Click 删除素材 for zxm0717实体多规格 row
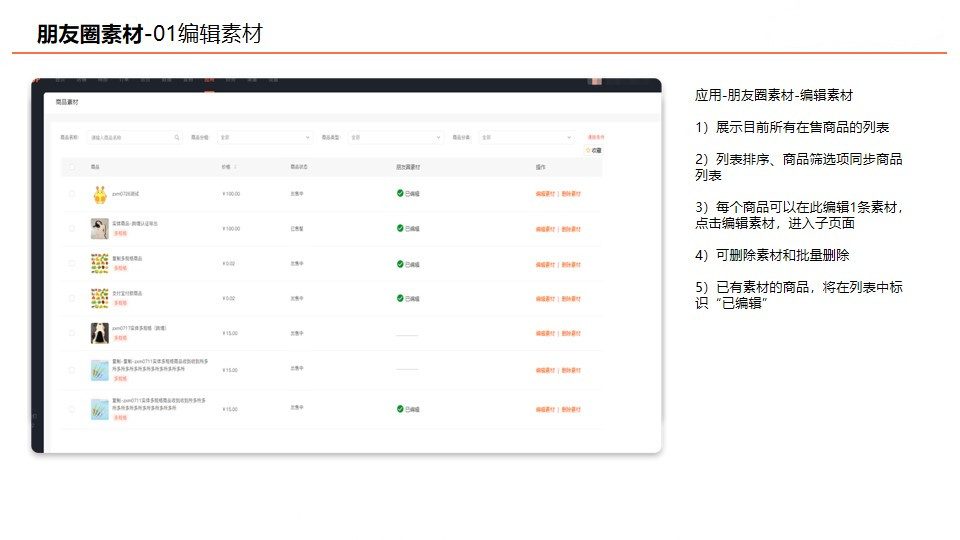This screenshot has width=960, height=540. tap(571, 334)
